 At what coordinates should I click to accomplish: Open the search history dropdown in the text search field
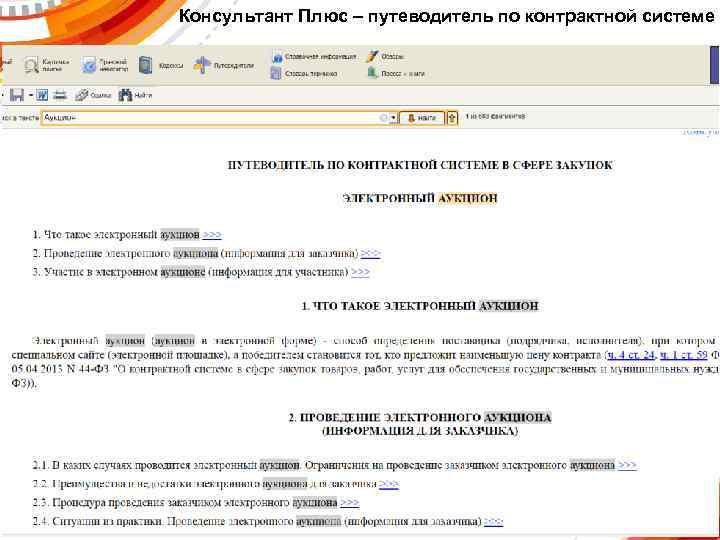(x=394, y=118)
